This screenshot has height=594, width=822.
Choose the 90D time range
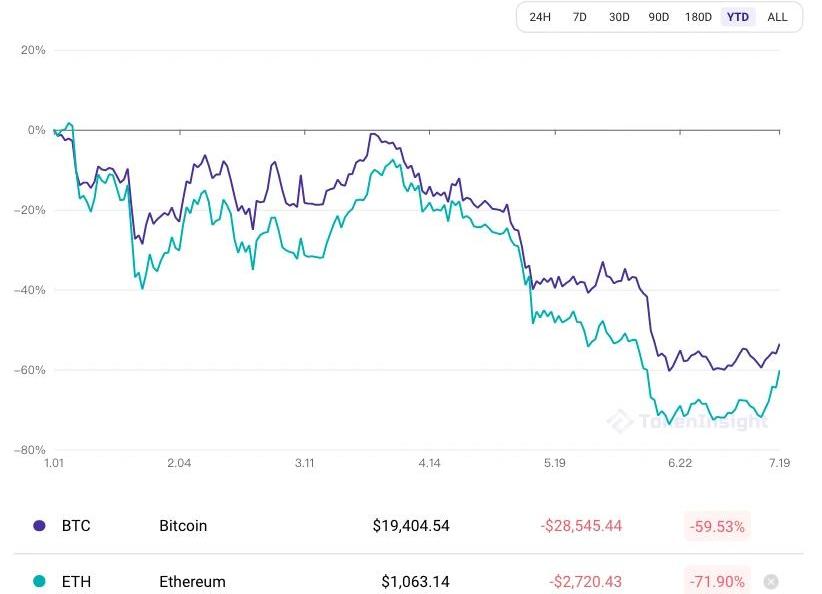658,17
